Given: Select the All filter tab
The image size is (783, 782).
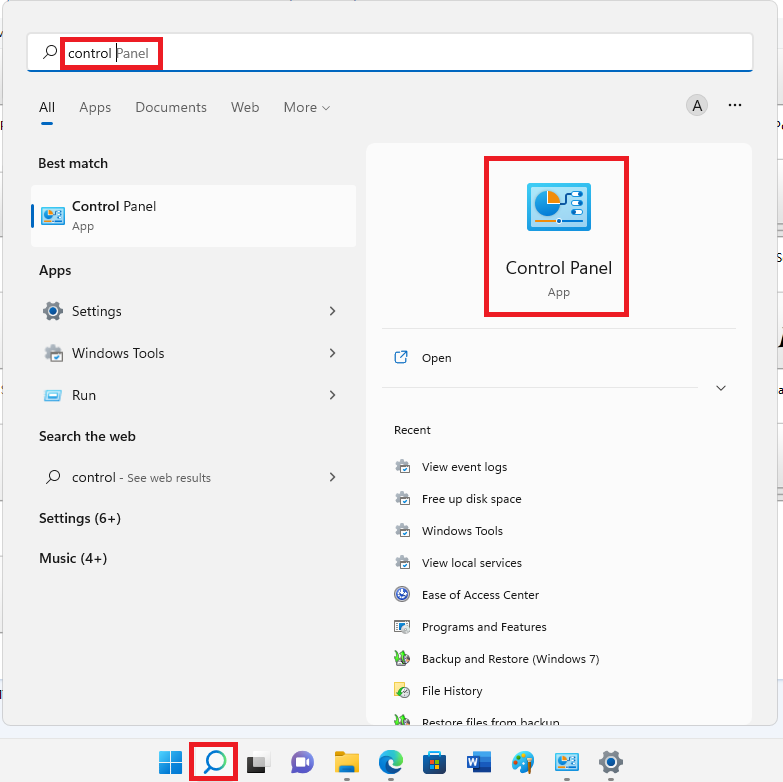Looking at the screenshot, I should 47,107.
